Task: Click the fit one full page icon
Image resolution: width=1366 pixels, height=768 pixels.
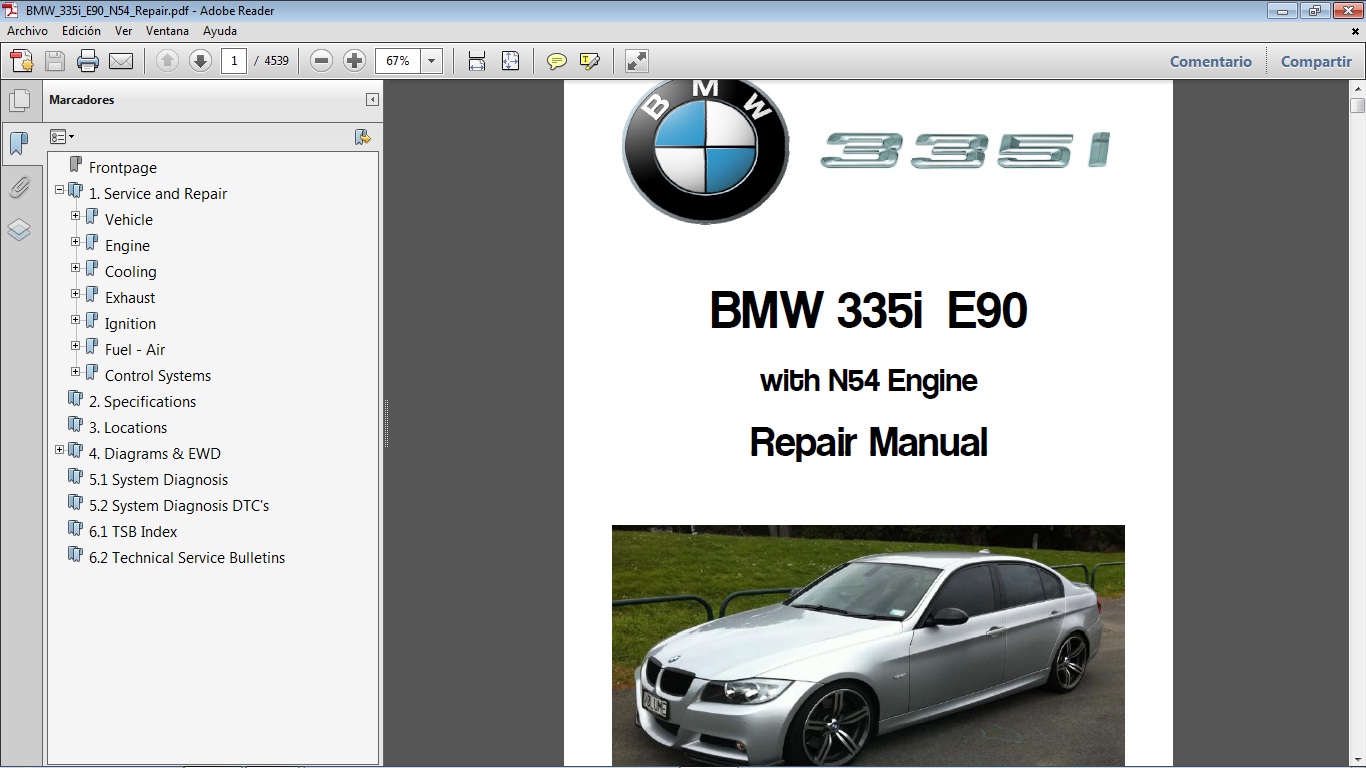Action: coord(510,61)
